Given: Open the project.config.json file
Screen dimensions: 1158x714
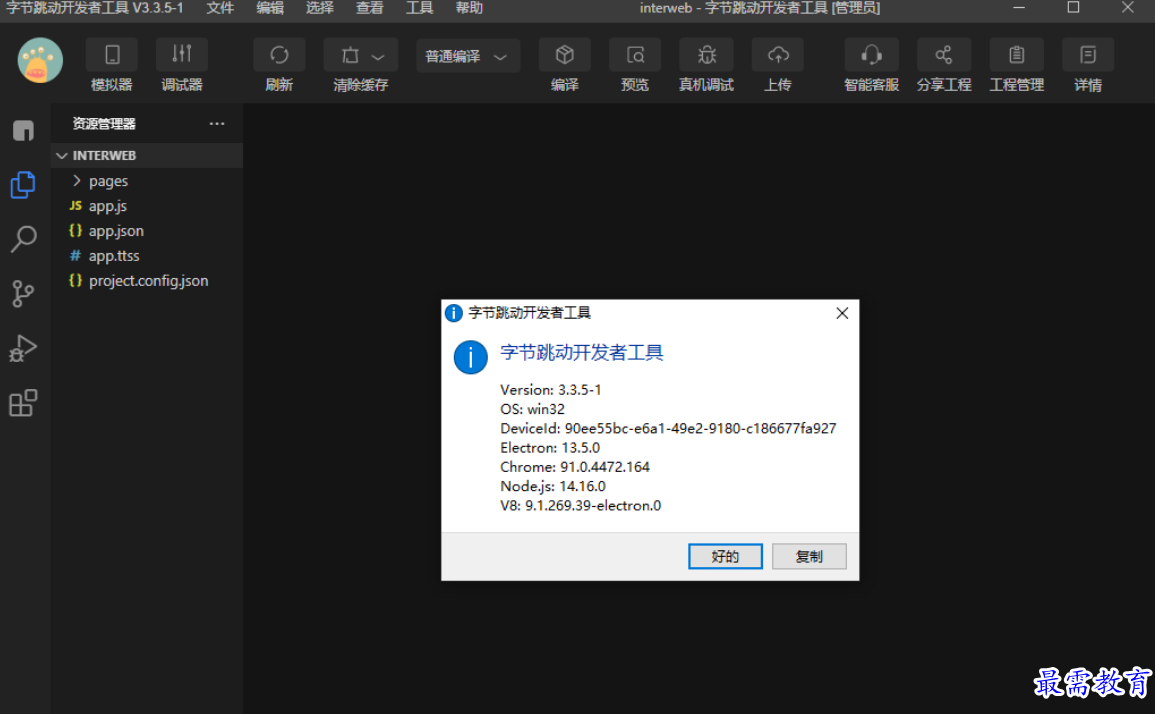Looking at the screenshot, I should tap(147, 281).
